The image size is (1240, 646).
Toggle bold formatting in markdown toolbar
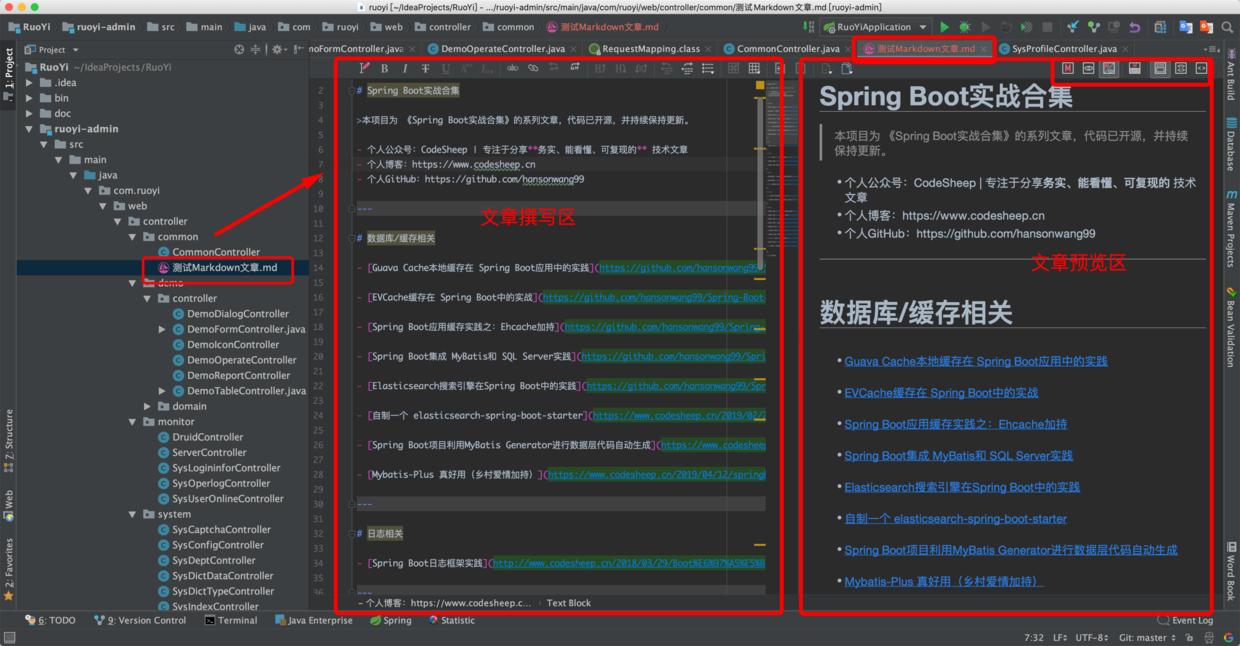[385, 68]
